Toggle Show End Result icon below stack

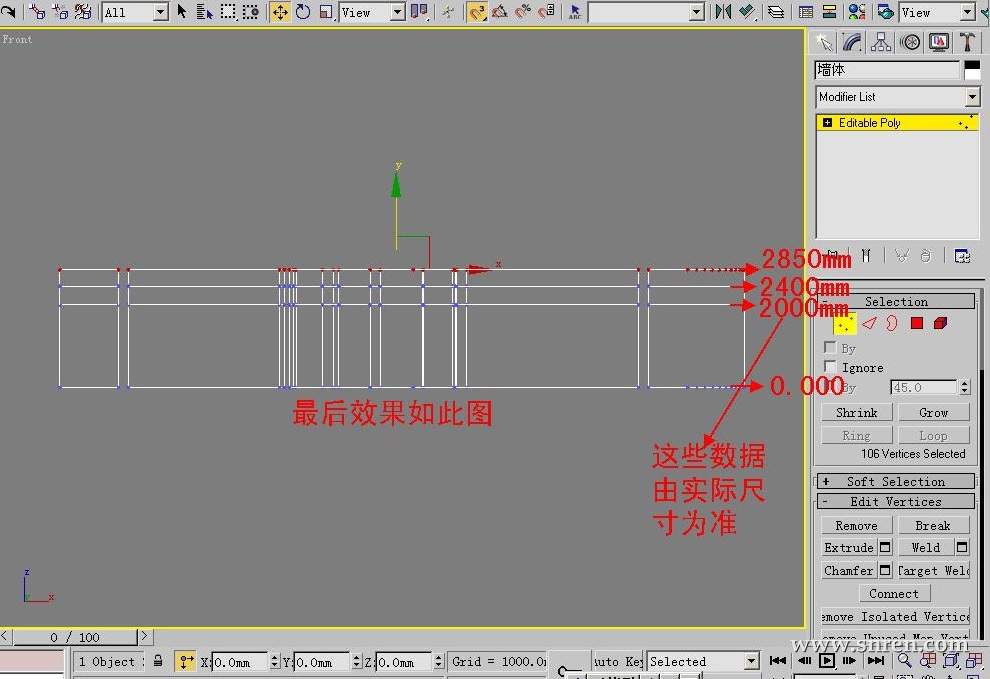coord(866,256)
